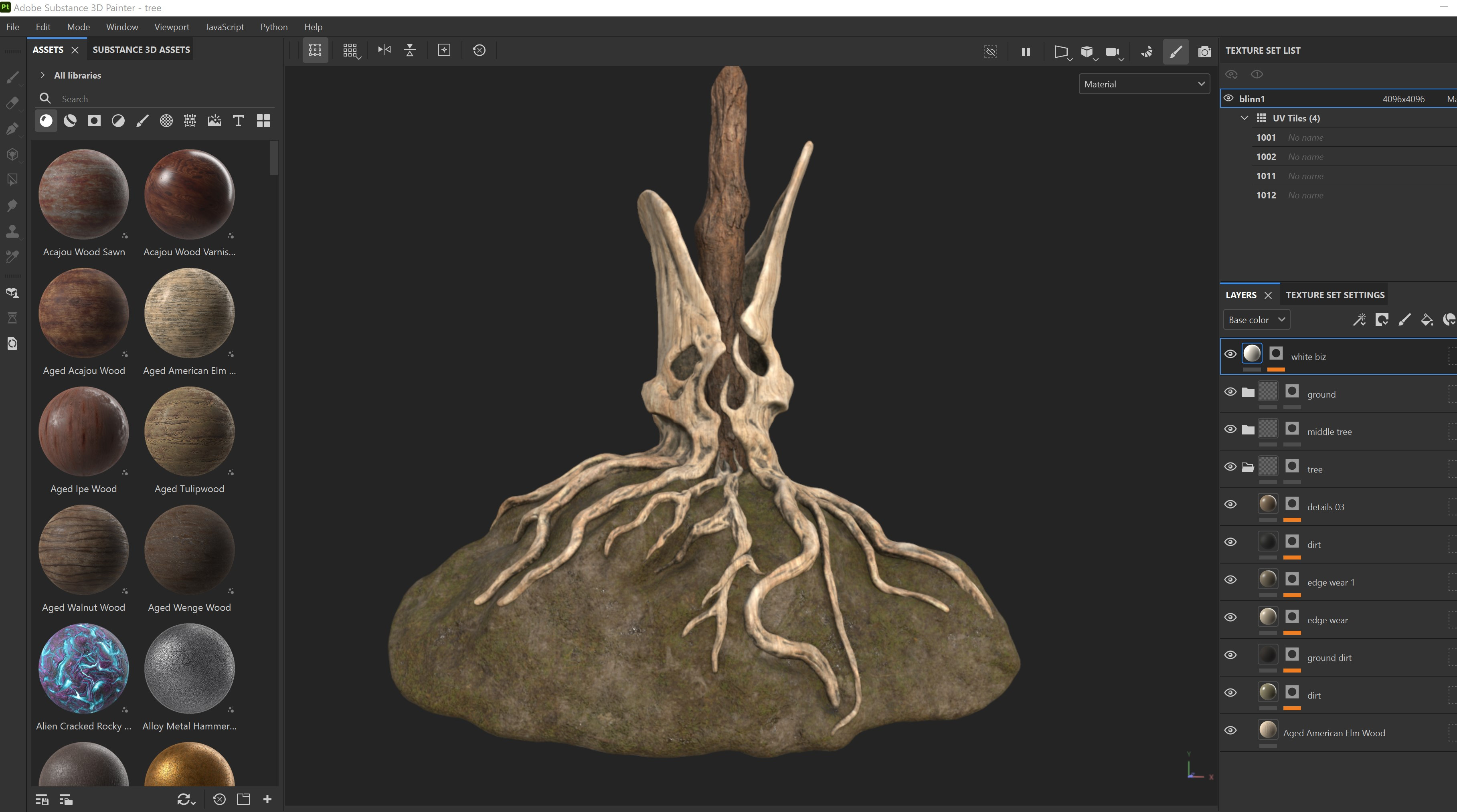Switch assets to grid view icon
The width and height of the screenshot is (1457, 812).
point(263,121)
